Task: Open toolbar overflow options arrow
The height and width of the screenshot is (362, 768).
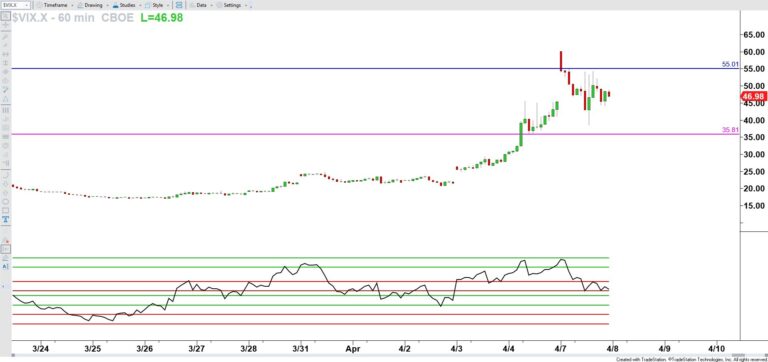Action: (x=251, y=6)
